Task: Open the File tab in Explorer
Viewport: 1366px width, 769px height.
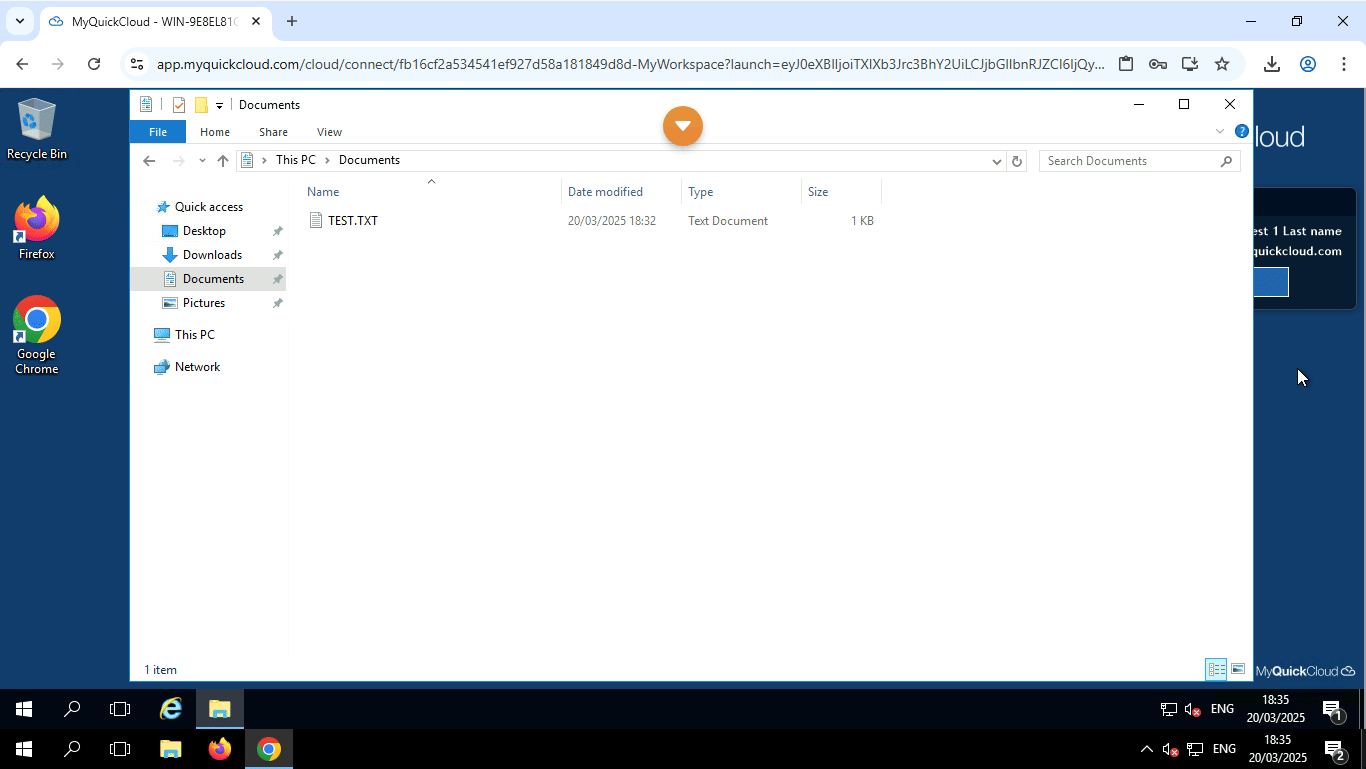Action: (158, 132)
